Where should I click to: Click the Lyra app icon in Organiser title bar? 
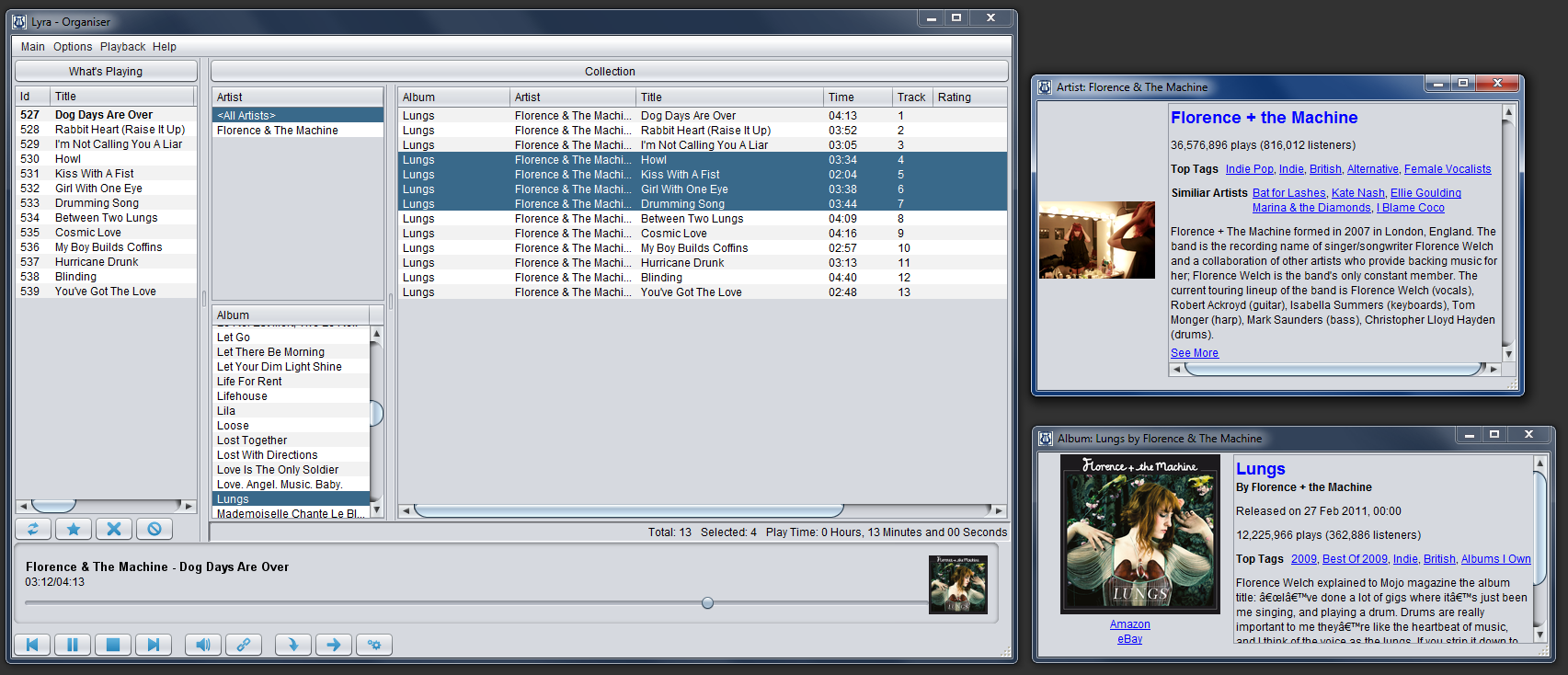pyautogui.click(x=19, y=21)
